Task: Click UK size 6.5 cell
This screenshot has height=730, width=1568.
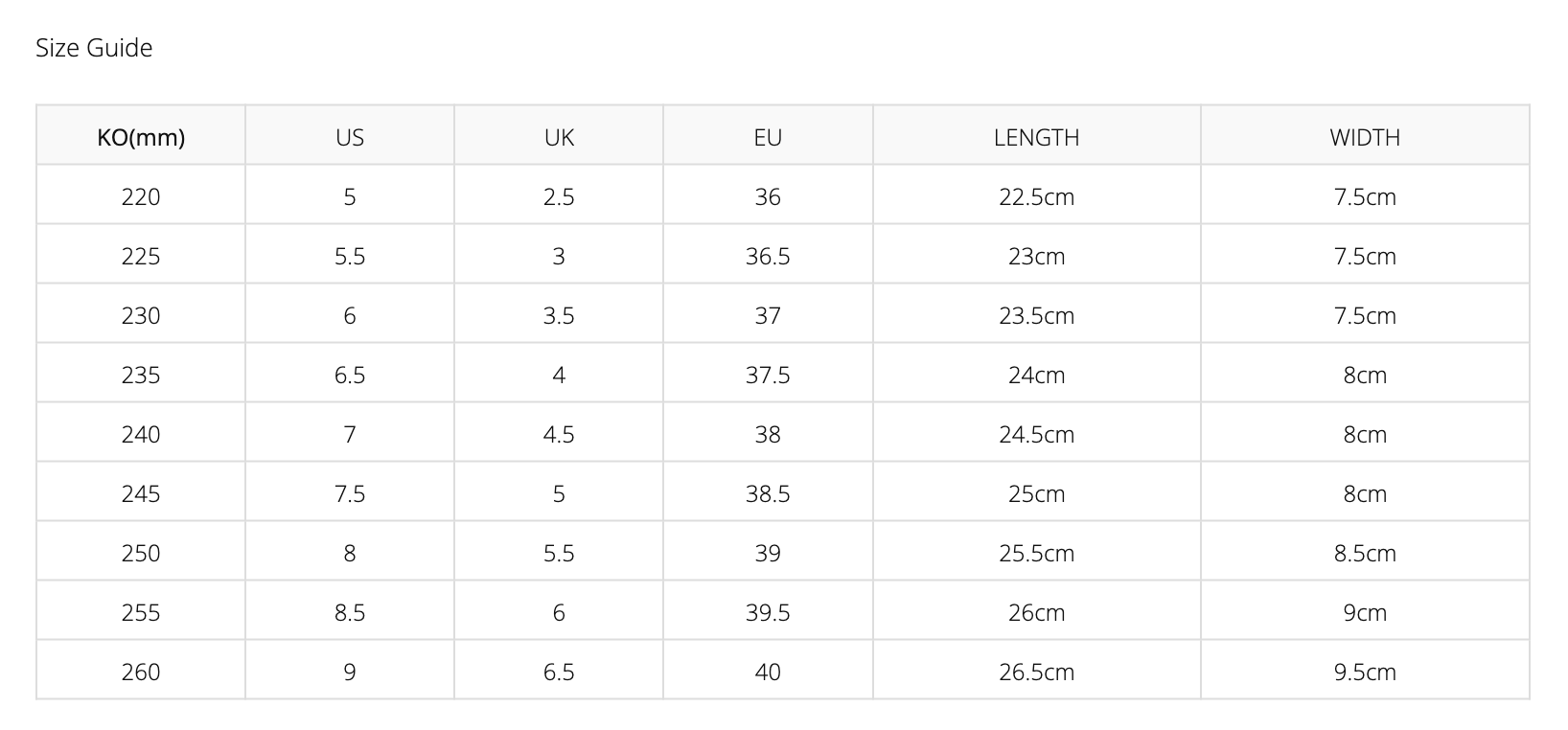Action: 559,672
